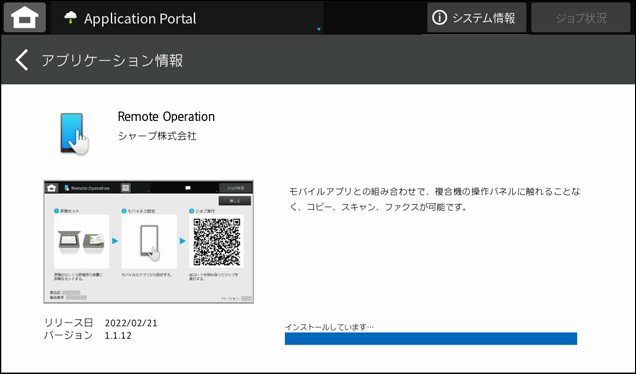Screen dimensions: 636x374
Task: Click the QR code in the preview image
Action: point(217,241)
